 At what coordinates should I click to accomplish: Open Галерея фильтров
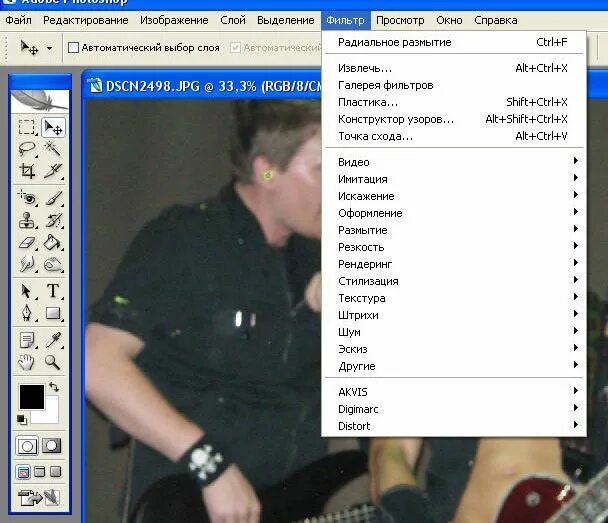(x=454, y=85)
